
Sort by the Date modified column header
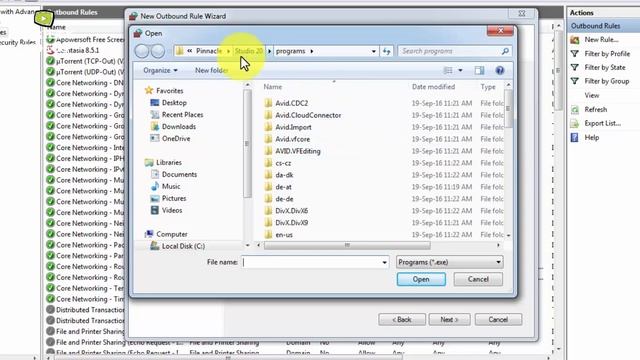433,87
